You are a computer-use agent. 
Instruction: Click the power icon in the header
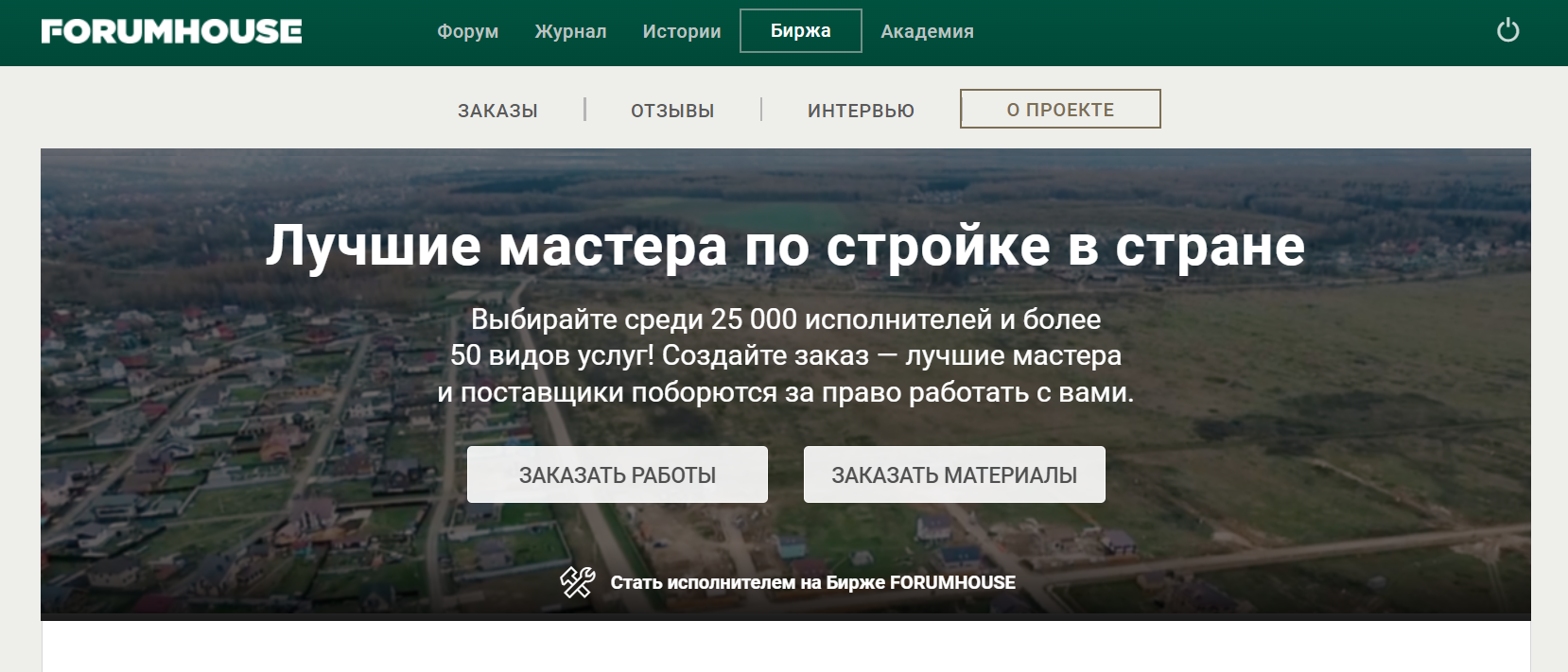(1507, 30)
